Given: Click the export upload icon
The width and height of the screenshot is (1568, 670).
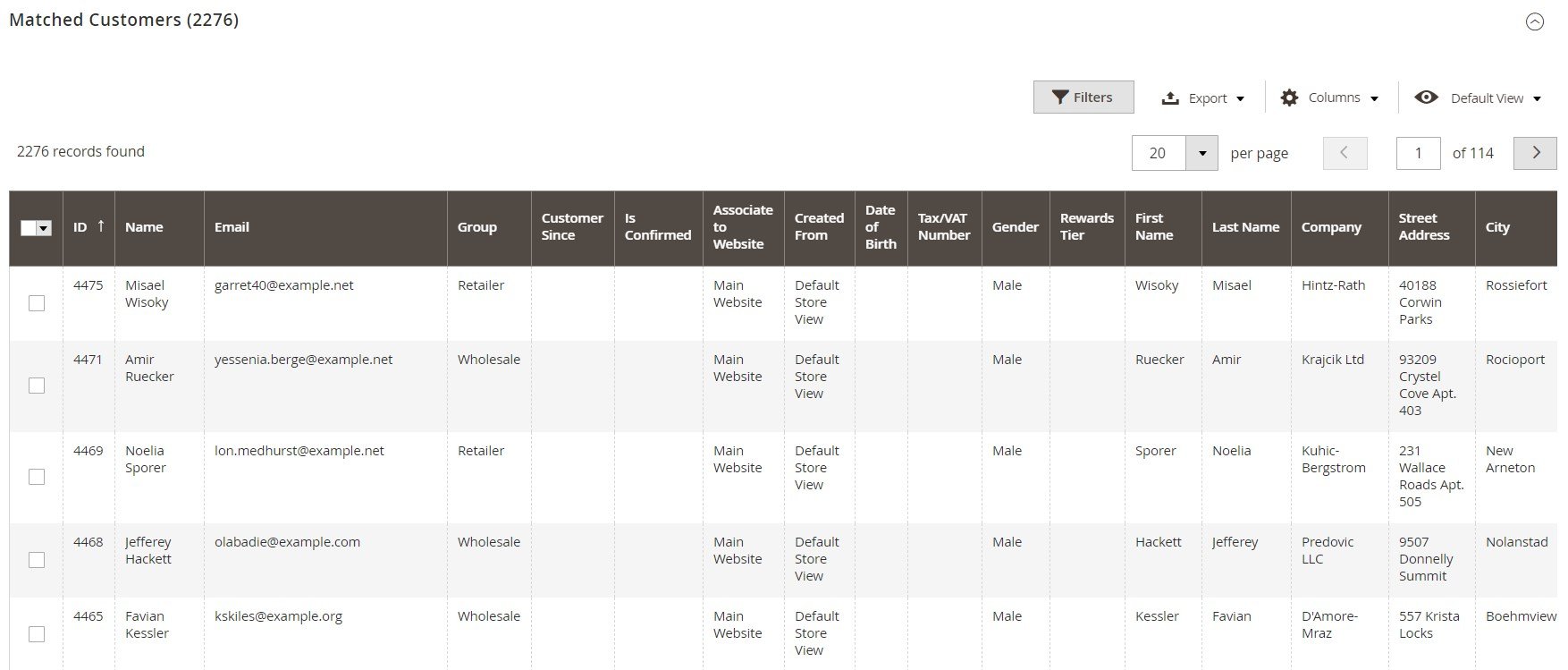Looking at the screenshot, I should pyautogui.click(x=1170, y=98).
